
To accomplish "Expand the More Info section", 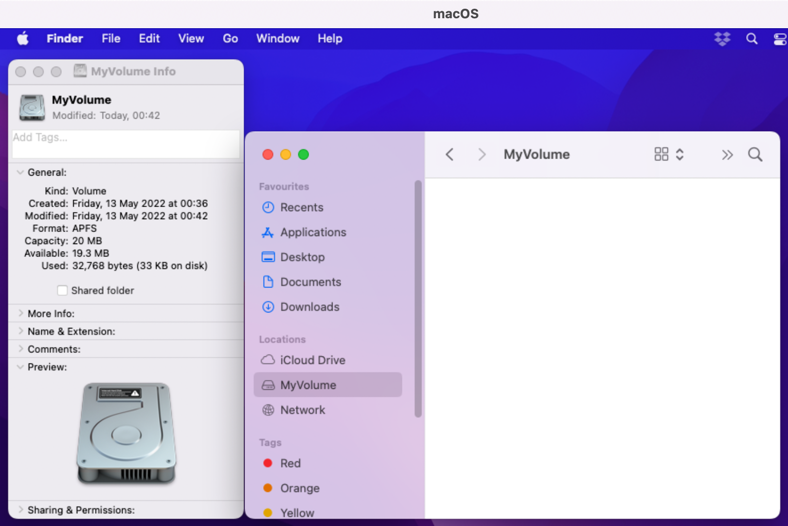I will tap(21, 314).
